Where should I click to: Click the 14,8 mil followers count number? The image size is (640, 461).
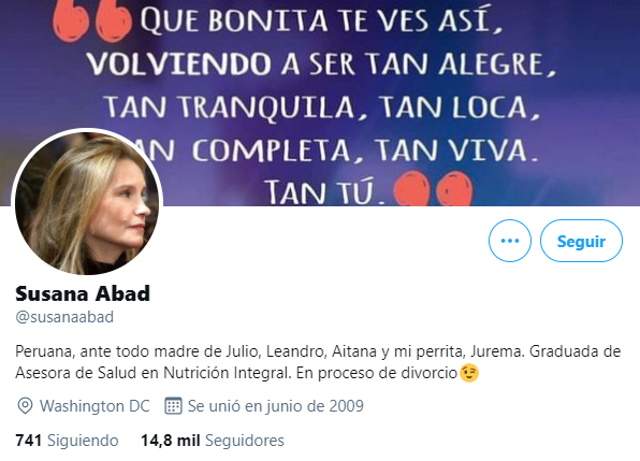pos(170,441)
